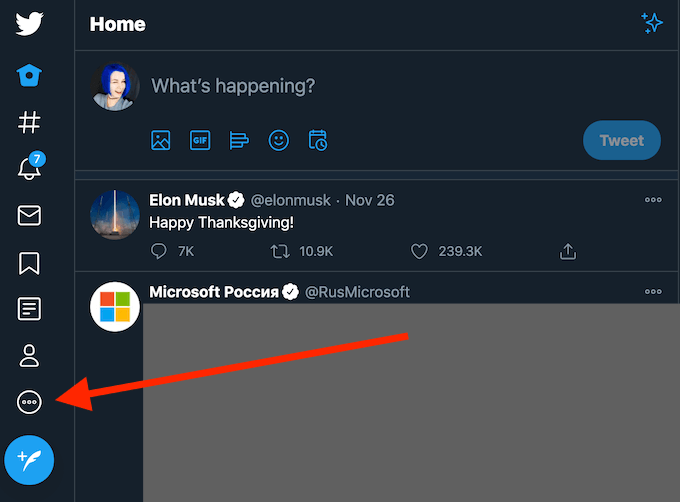Like Elon Musk's Happy Thanksgiving tweet
680x502 pixels.
coord(421,250)
